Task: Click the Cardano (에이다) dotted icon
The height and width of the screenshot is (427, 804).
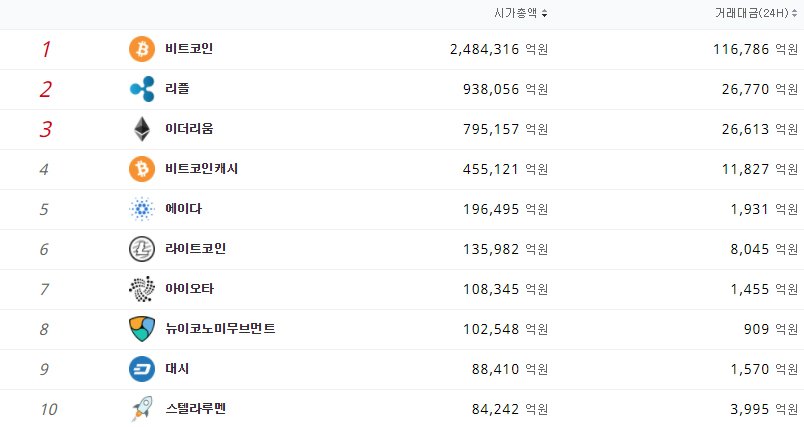Action: pos(142,209)
